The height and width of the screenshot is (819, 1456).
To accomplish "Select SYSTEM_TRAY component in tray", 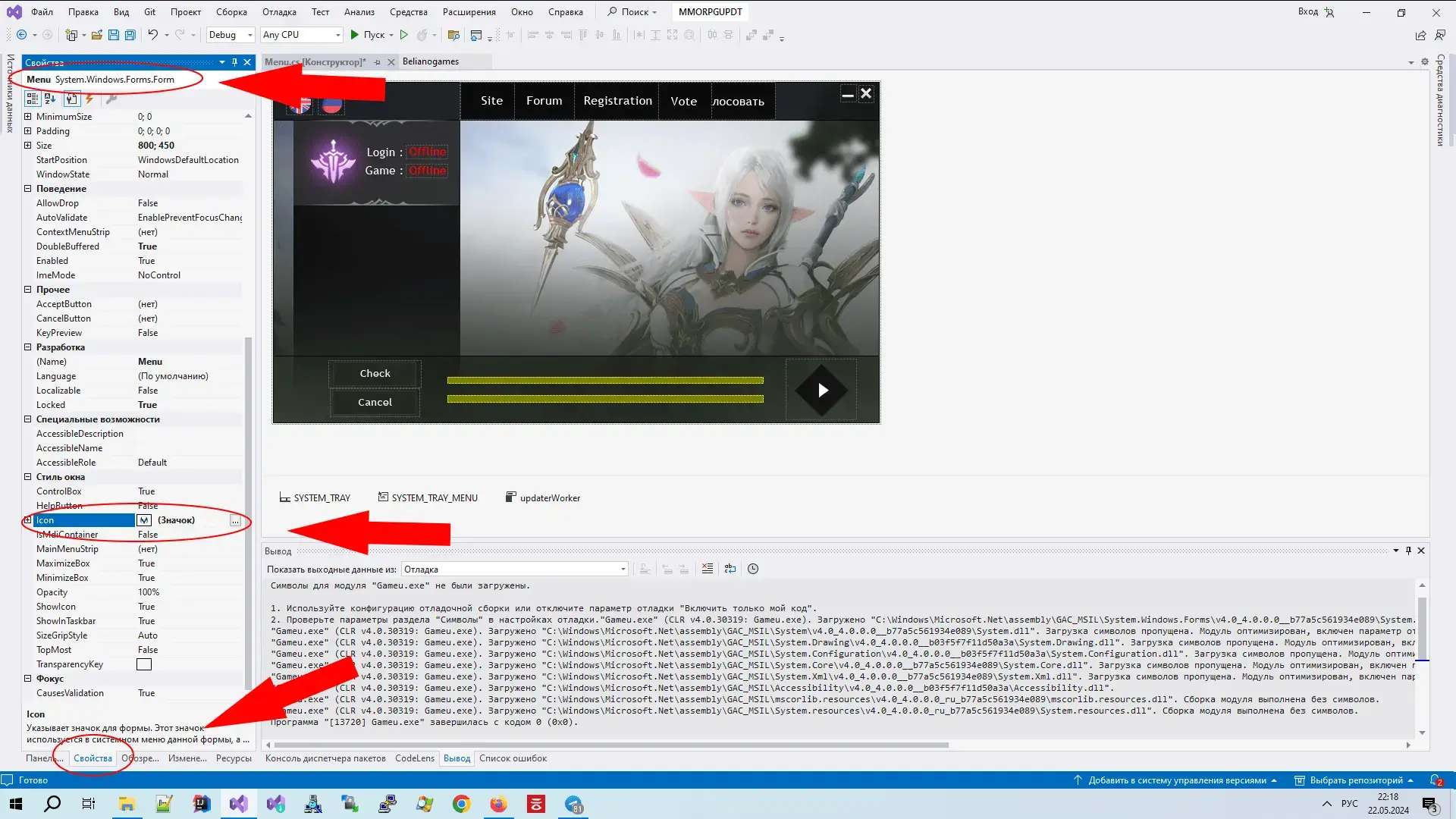I will coord(315,498).
